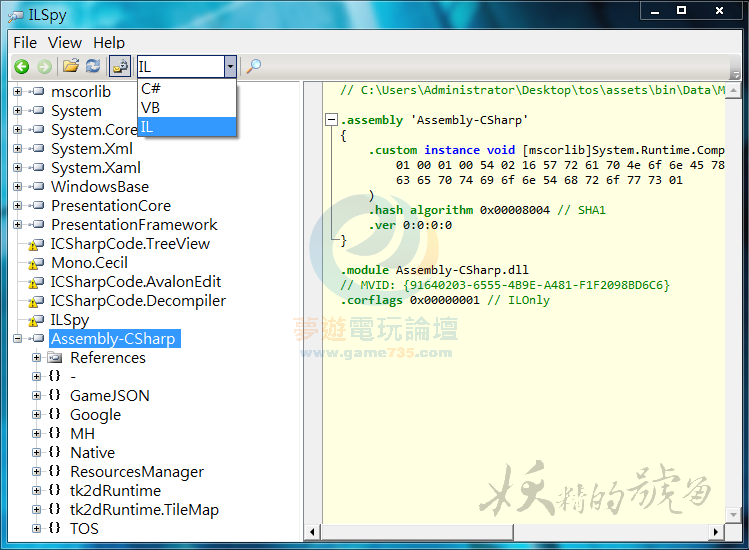The height and width of the screenshot is (550, 749).
Task: Expand the Native namespace
Action: pos(37,452)
